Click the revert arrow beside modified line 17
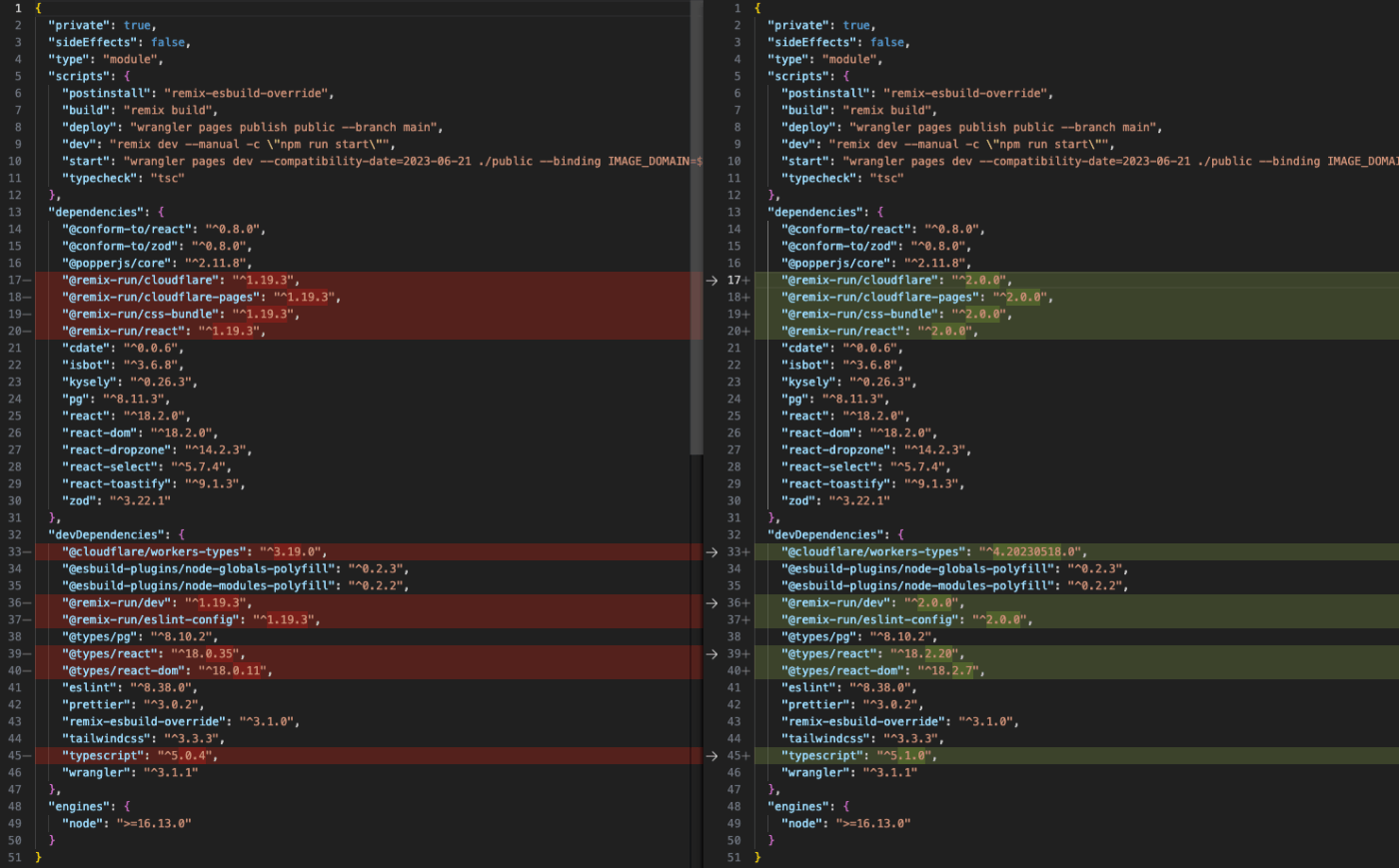The image size is (1399, 868). click(711, 281)
